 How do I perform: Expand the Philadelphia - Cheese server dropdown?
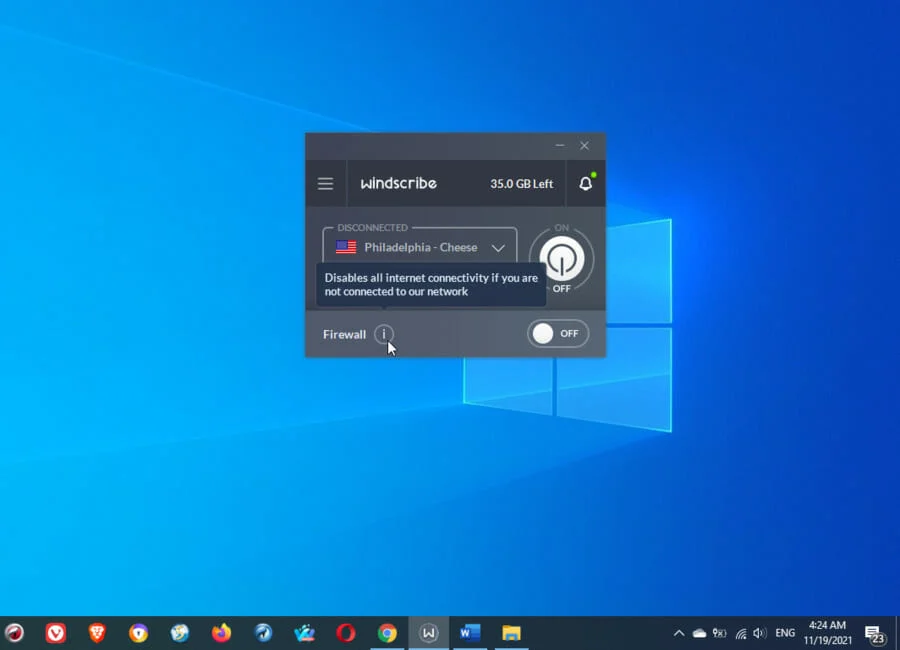tap(498, 247)
